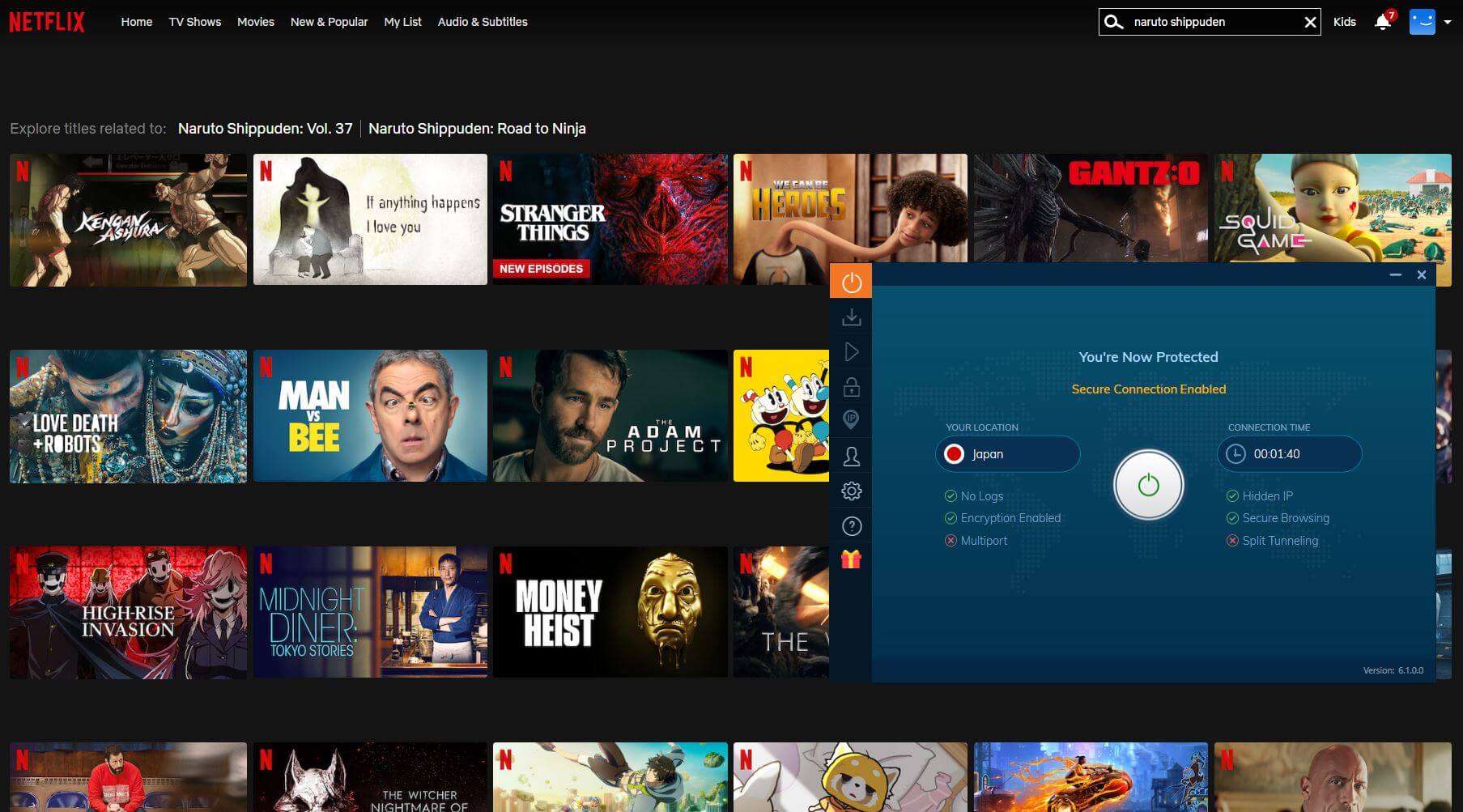Minimize the VPN window
This screenshot has width=1463, height=812.
pos(1395,275)
